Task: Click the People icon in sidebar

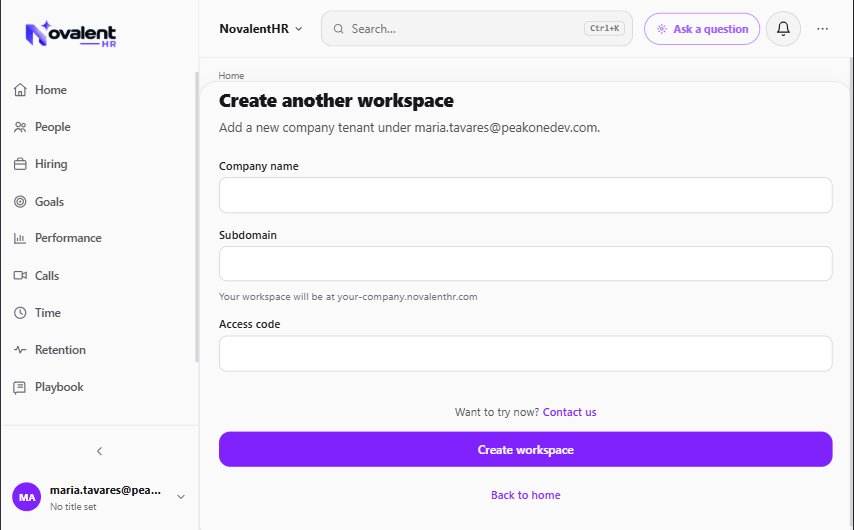Action: (x=20, y=127)
